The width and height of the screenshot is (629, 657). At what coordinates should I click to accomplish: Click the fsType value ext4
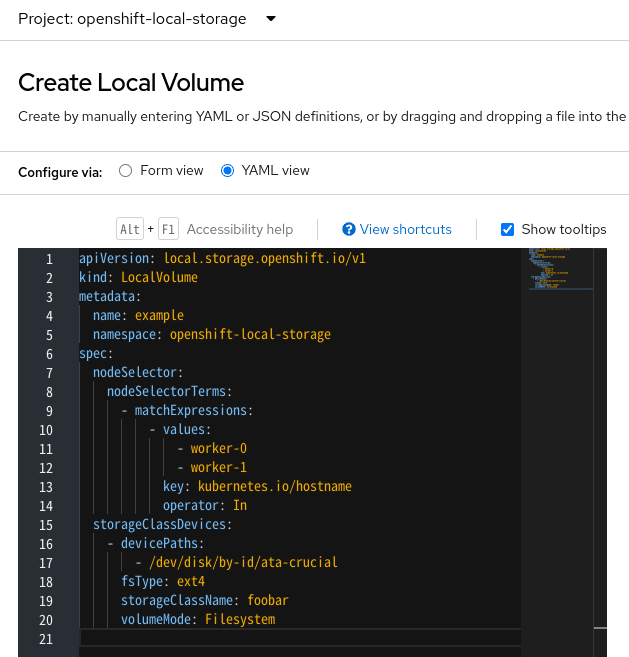coord(191,582)
